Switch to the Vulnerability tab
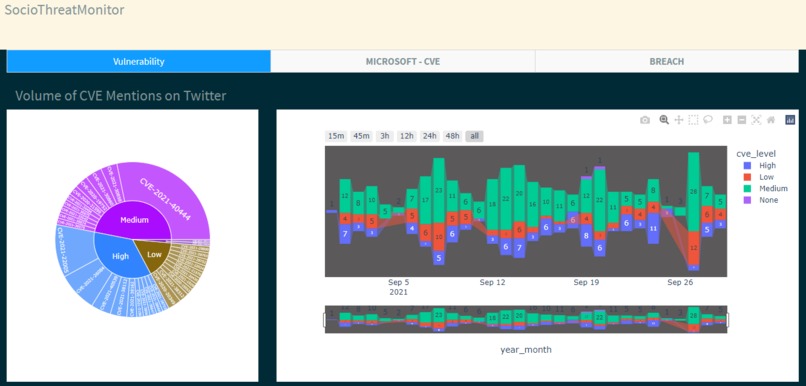 (139, 62)
